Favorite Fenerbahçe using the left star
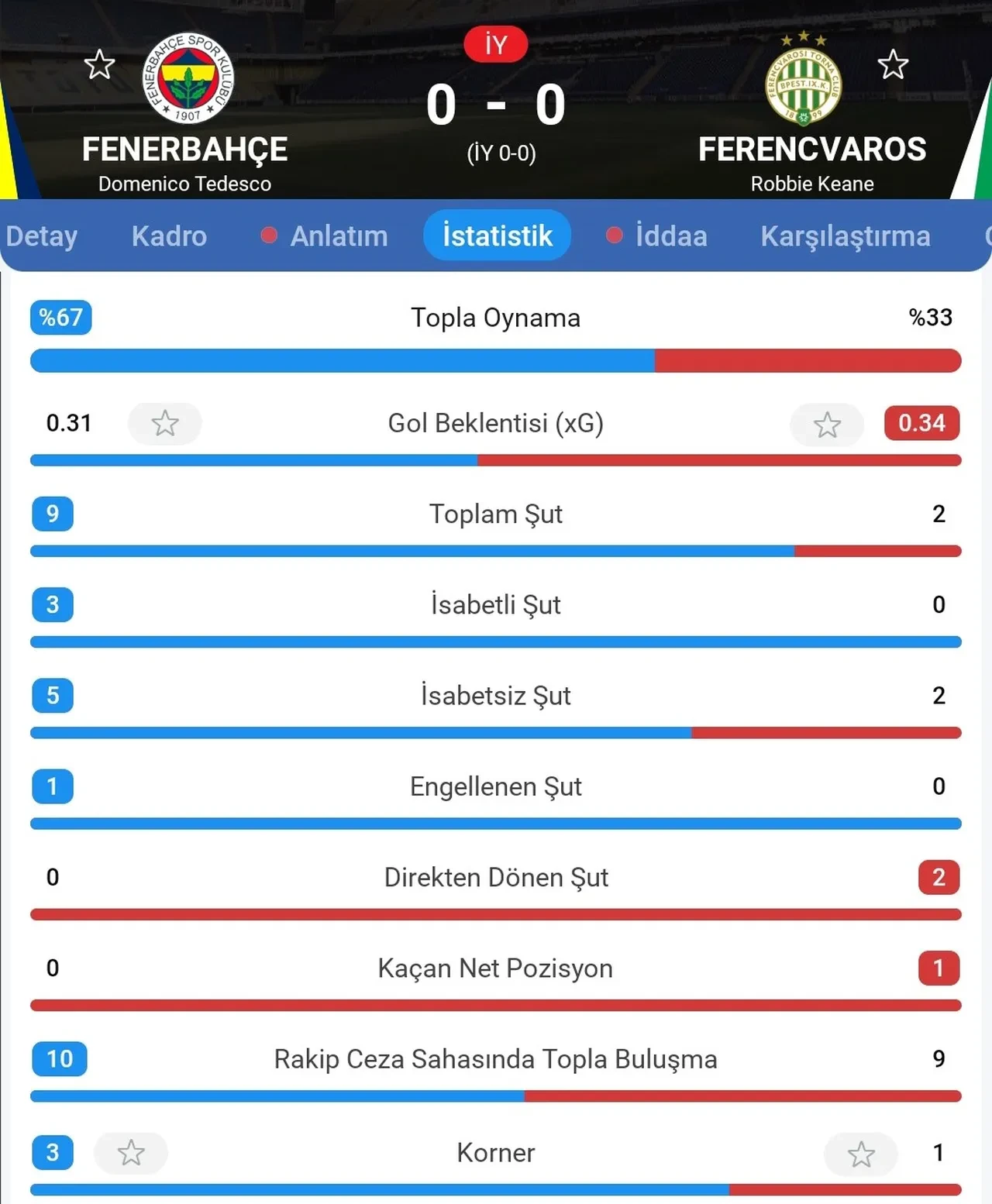This screenshot has height=1204, width=992. click(99, 65)
